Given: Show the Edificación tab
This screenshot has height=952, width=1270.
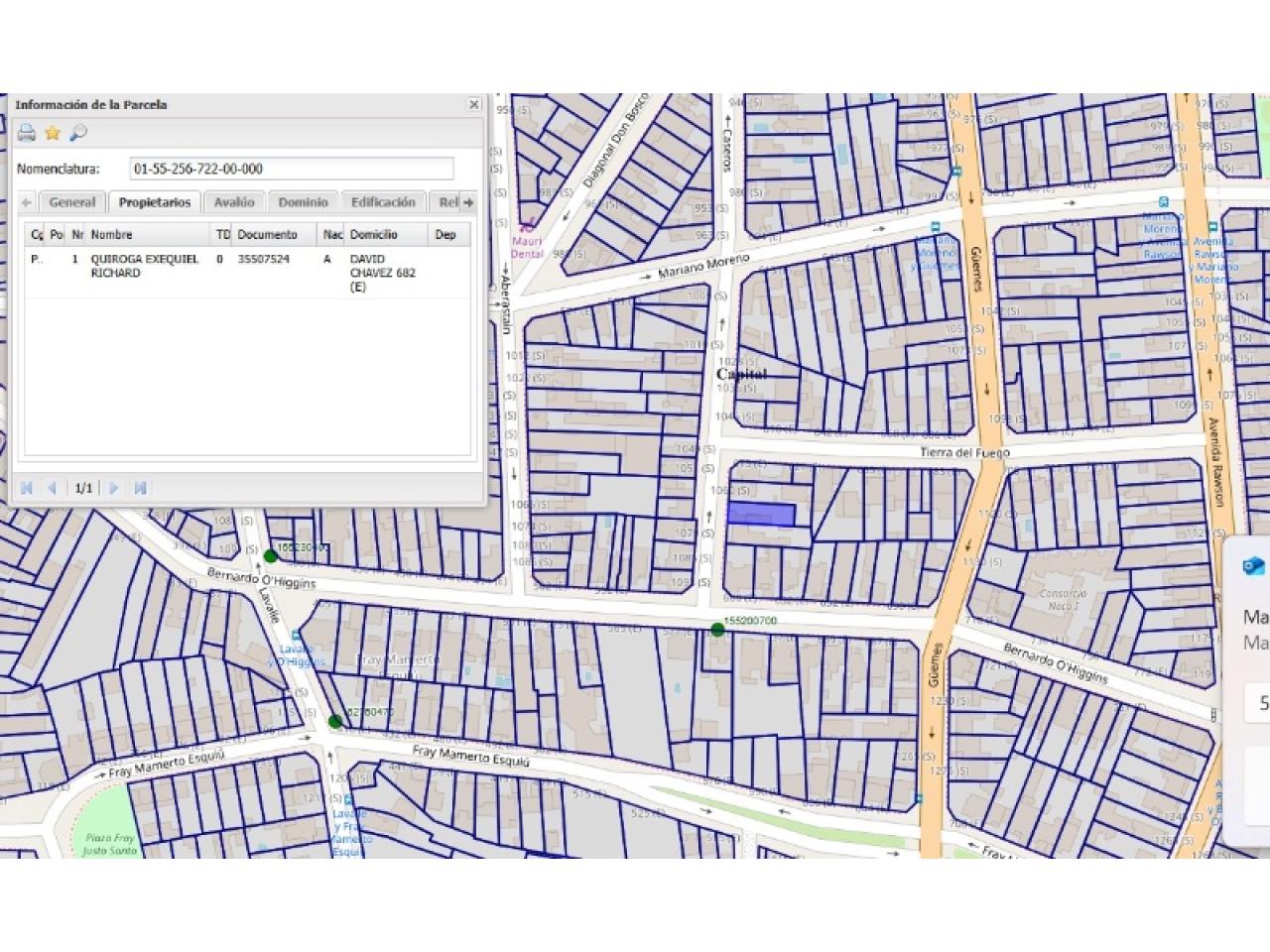Looking at the screenshot, I should point(383,202).
